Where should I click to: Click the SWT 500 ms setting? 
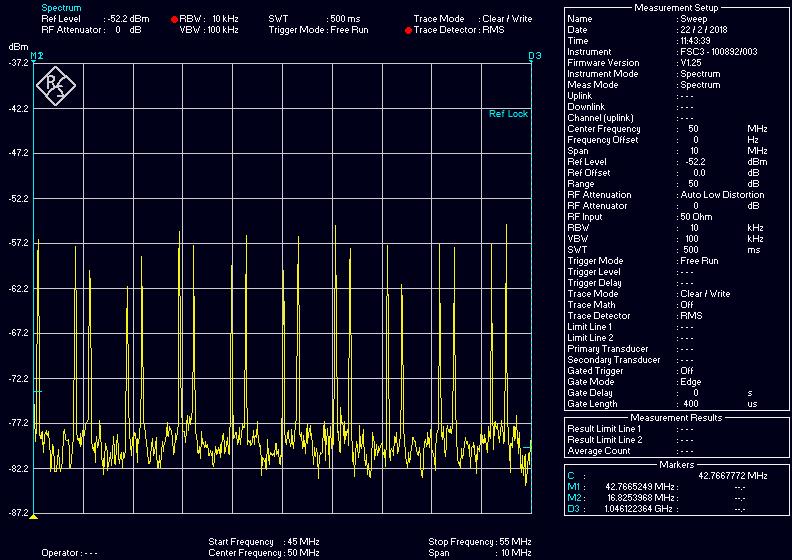(344, 19)
